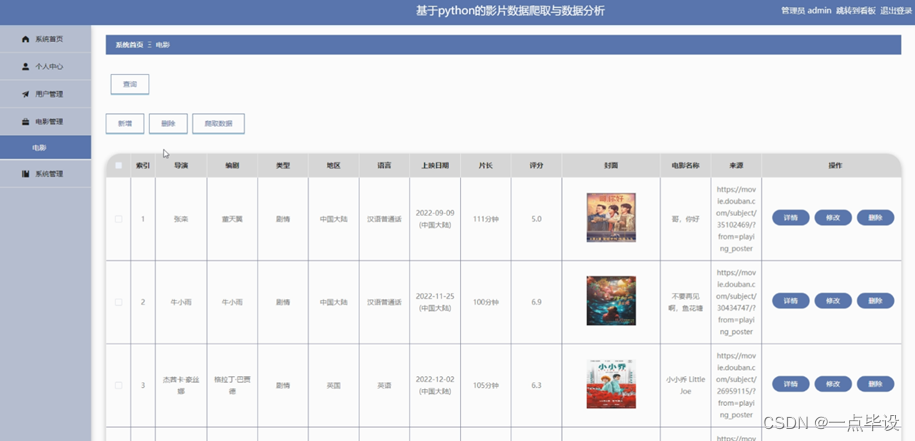Click the 封面 column header

(611, 166)
